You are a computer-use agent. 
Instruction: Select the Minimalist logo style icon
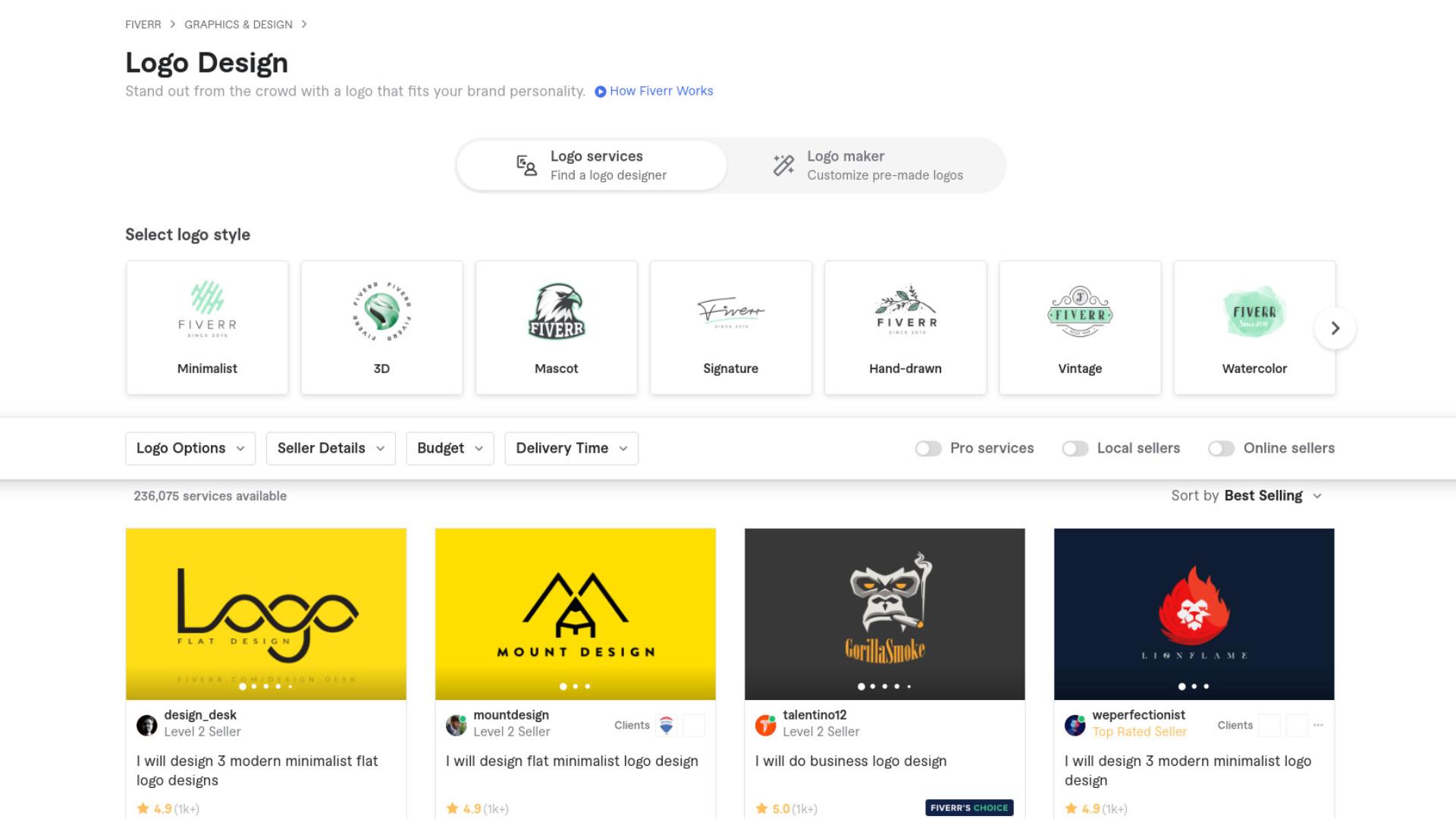click(207, 309)
